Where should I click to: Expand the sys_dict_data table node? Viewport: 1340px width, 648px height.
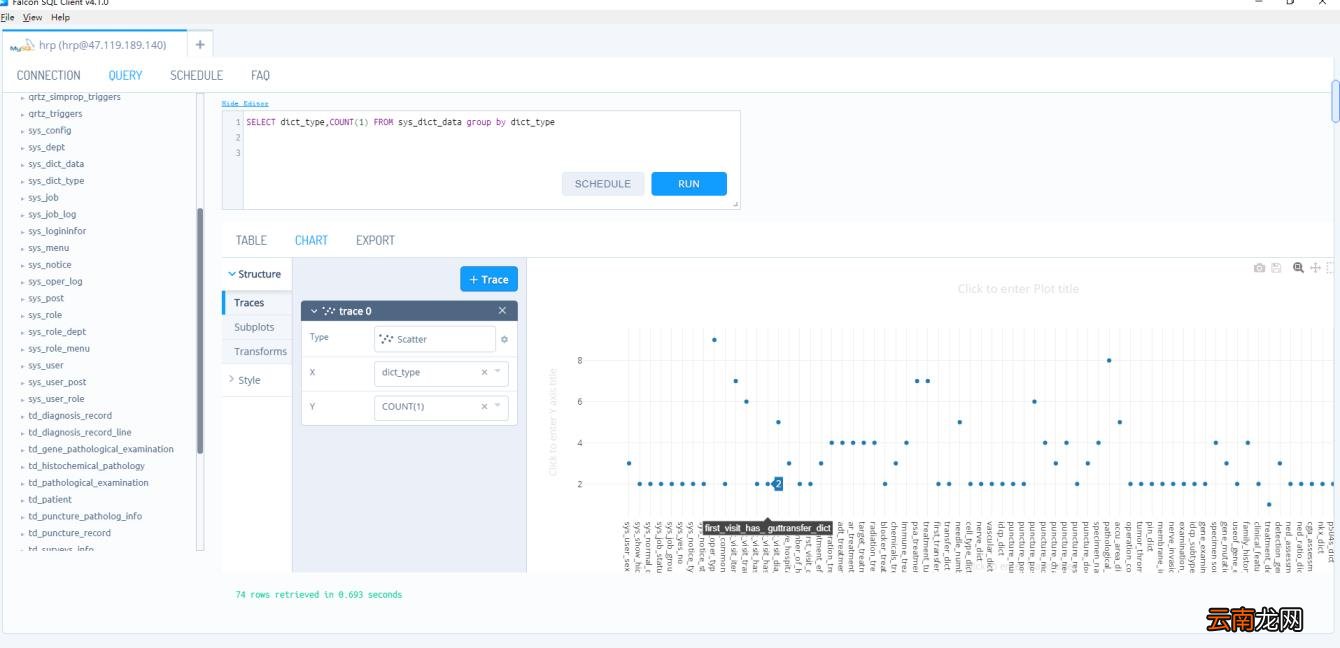click(22, 164)
